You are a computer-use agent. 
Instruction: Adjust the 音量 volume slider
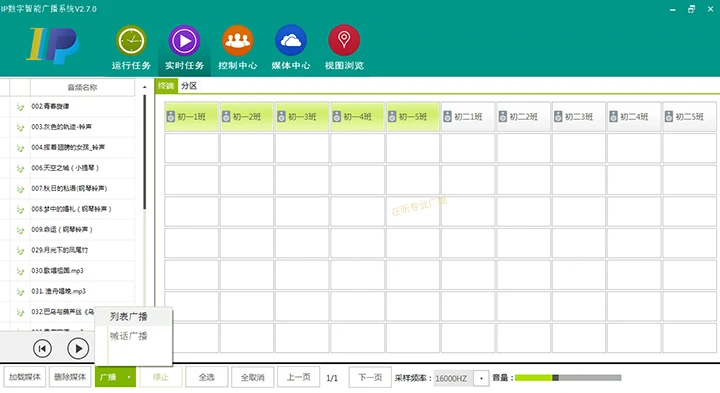point(568,378)
